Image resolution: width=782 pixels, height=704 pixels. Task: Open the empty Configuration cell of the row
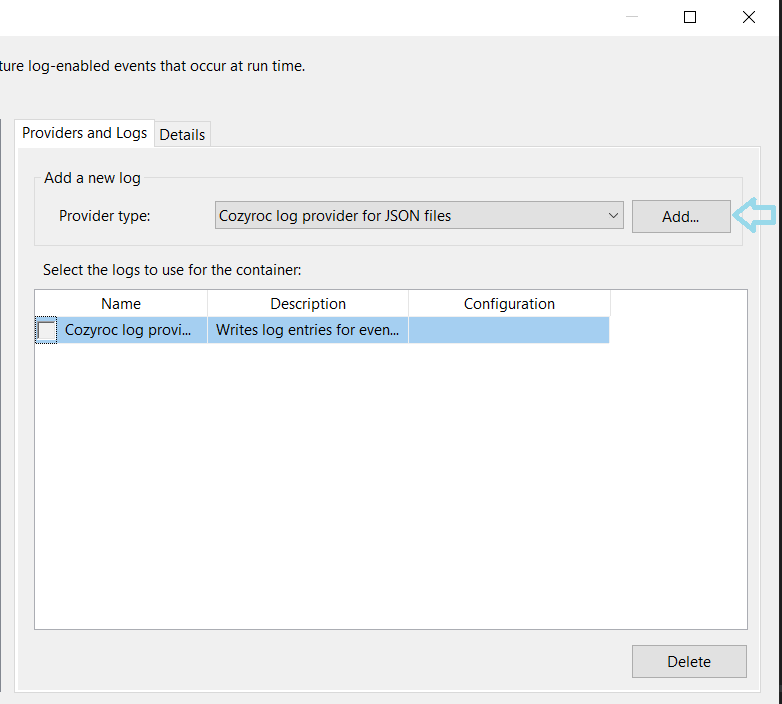coord(509,330)
